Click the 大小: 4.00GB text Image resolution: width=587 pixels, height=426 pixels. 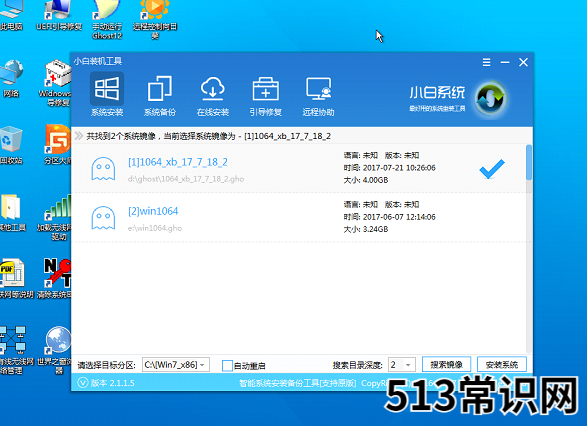click(366, 180)
